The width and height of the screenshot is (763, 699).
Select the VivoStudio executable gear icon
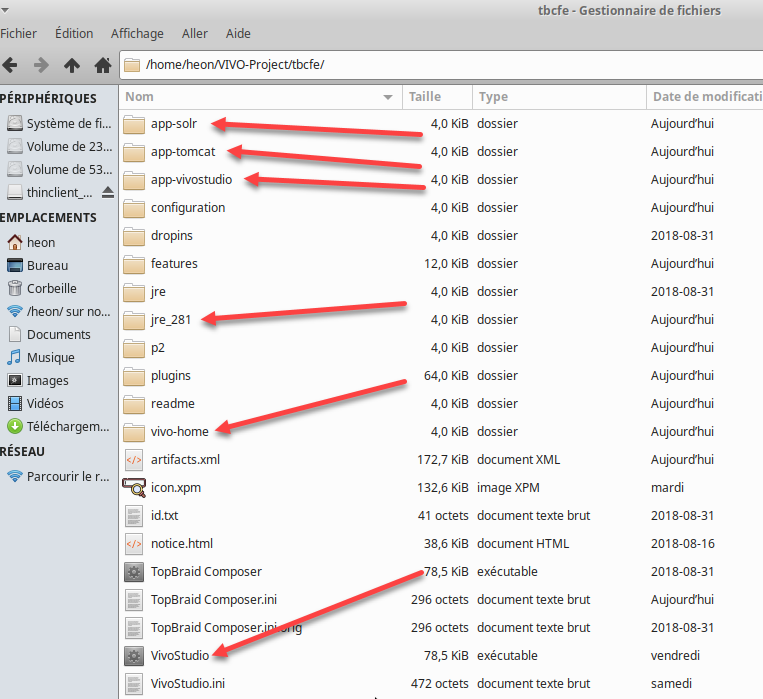coord(134,656)
